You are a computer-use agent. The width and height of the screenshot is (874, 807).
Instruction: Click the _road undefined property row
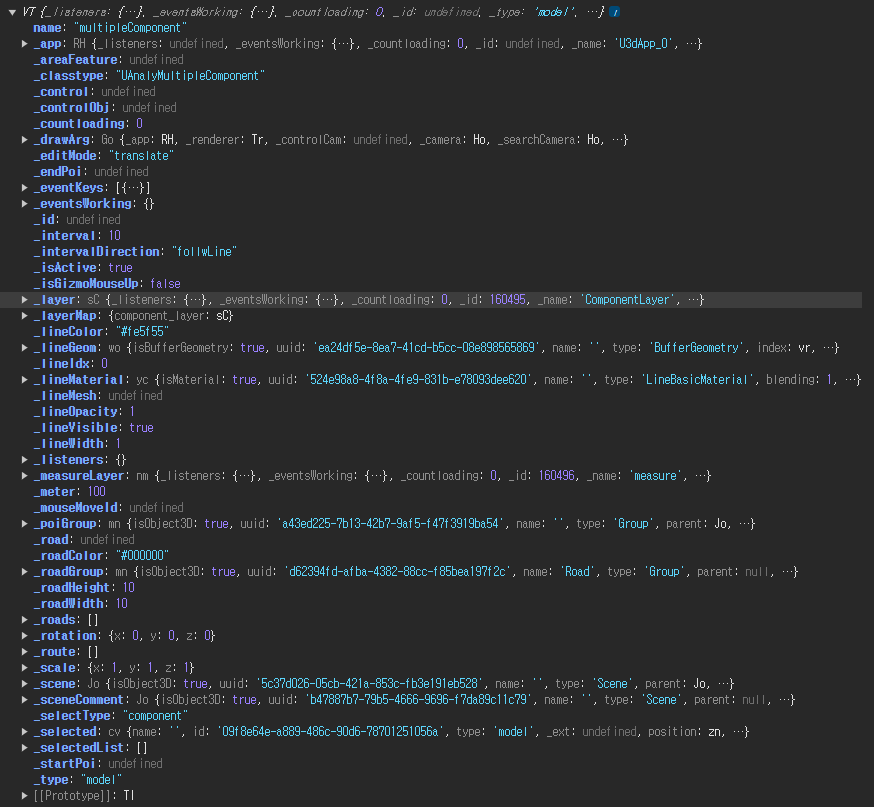84,539
